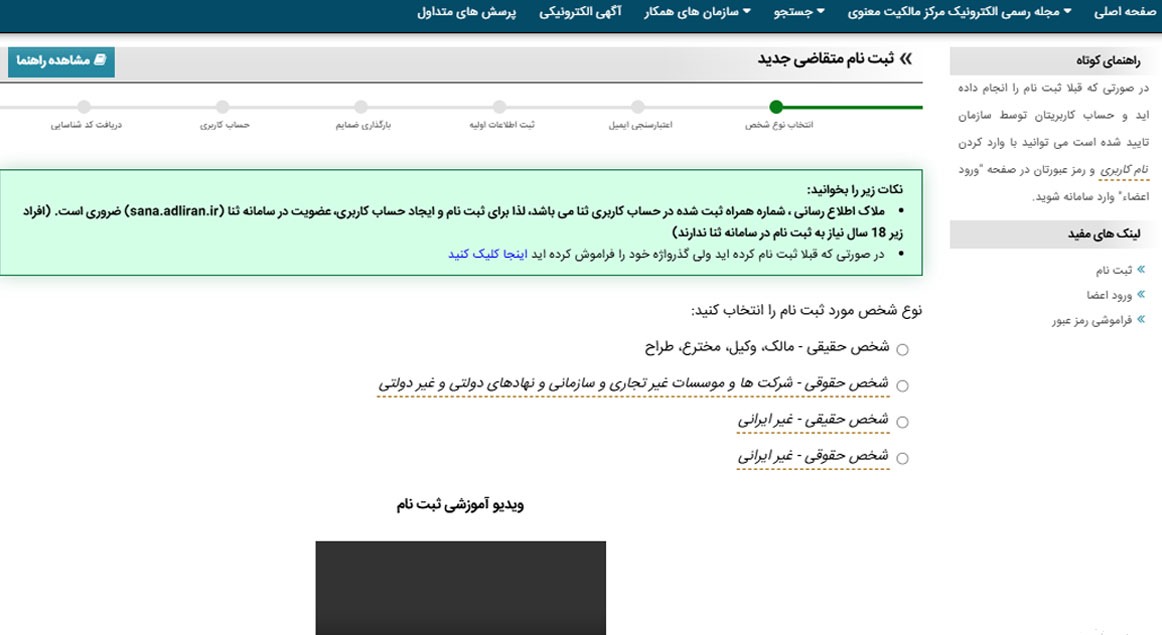
Task: Expand the مجله رسمی الکترونیک dropdown menu
Action: (960, 12)
